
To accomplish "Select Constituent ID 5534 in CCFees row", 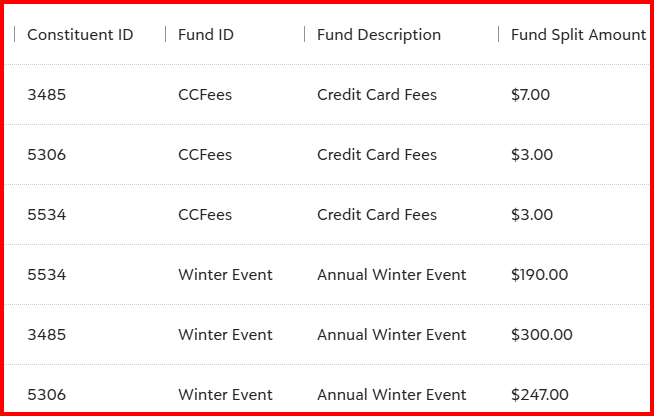I will [47, 215].
